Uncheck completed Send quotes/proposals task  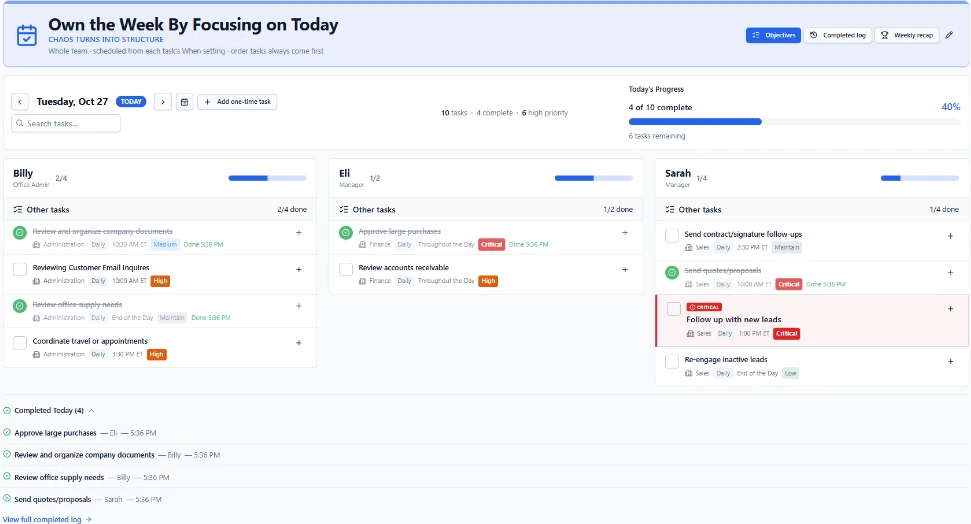pos(672,273)
